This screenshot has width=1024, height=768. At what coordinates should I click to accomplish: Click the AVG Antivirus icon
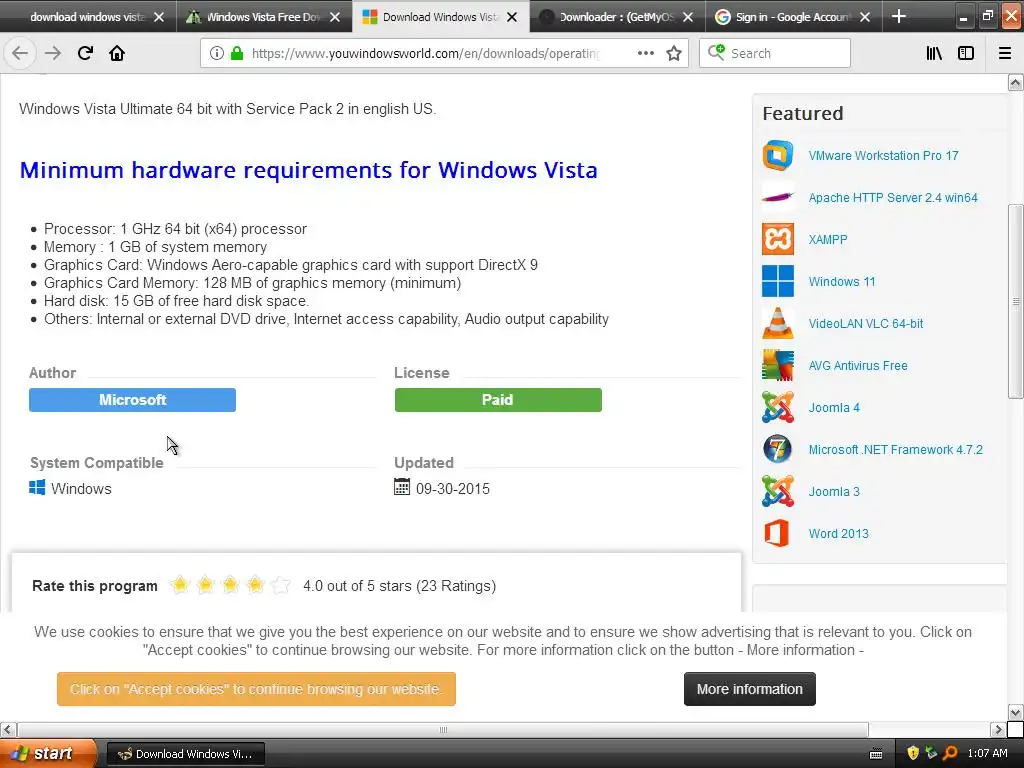pos(778,365)
